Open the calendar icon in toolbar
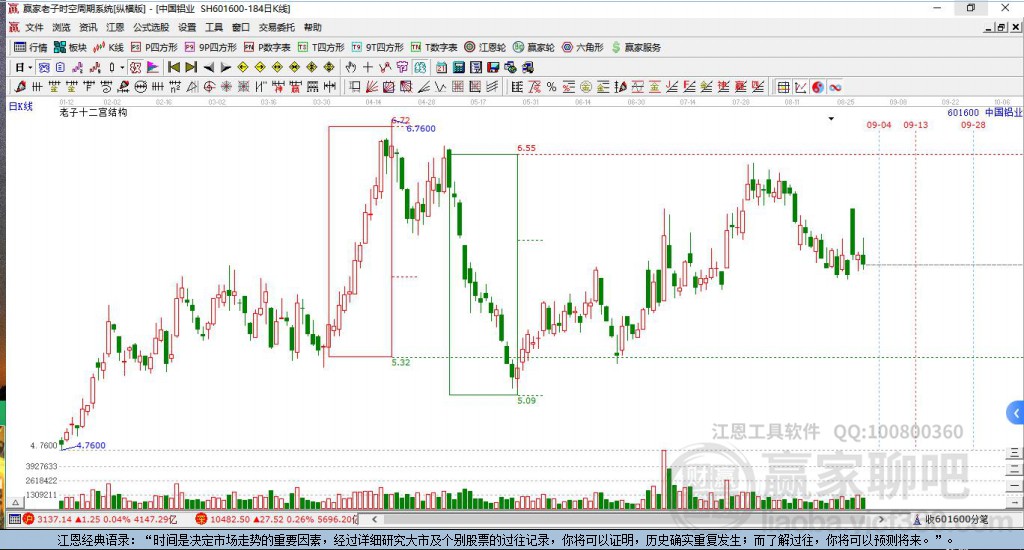The height and width of the screenshot is (550, 1024). point(441,67)
